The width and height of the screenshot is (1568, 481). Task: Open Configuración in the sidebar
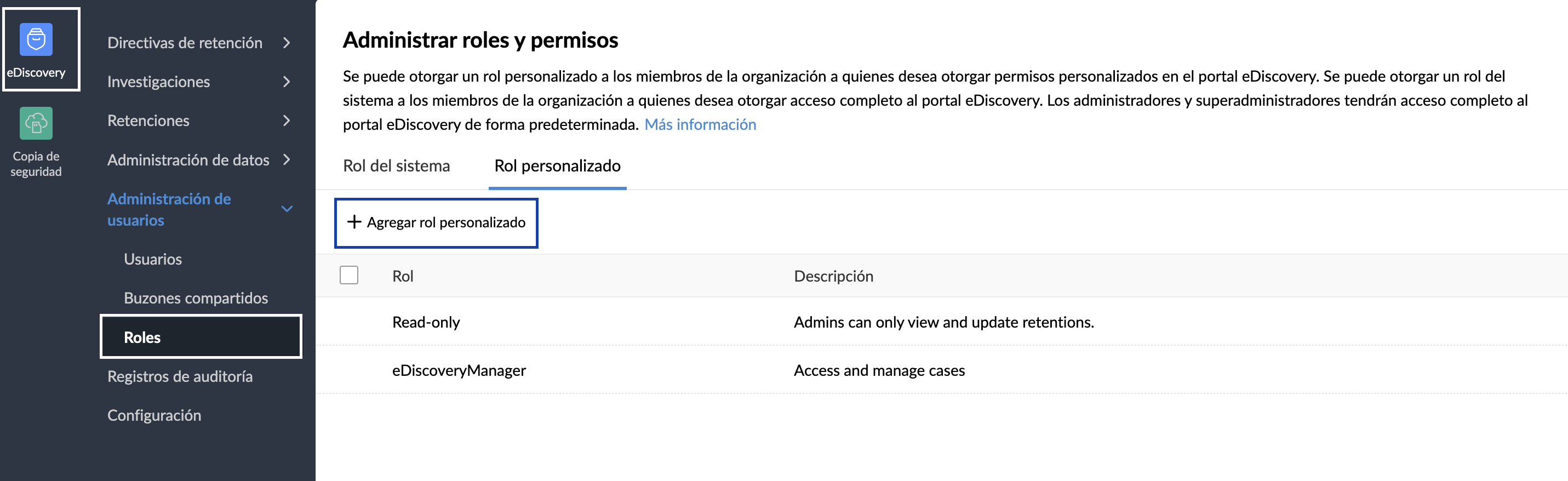coord(154,415)
